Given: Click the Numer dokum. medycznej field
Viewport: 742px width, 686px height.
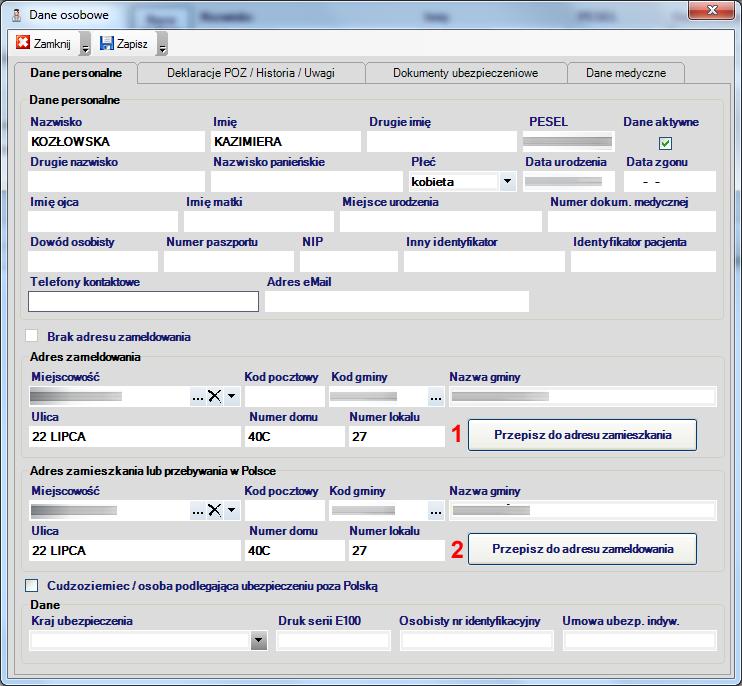Looking at the screenshot, I should tap(632, 221).
